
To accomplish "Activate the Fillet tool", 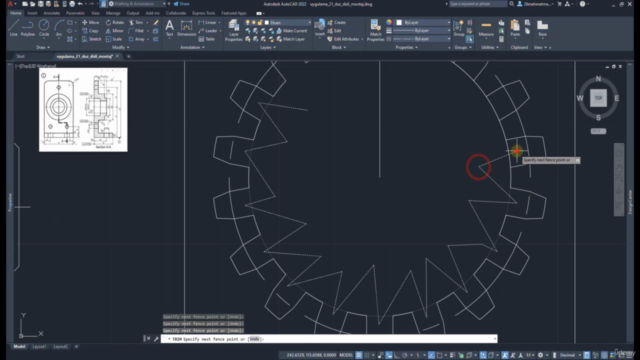I will click(136, 31).
